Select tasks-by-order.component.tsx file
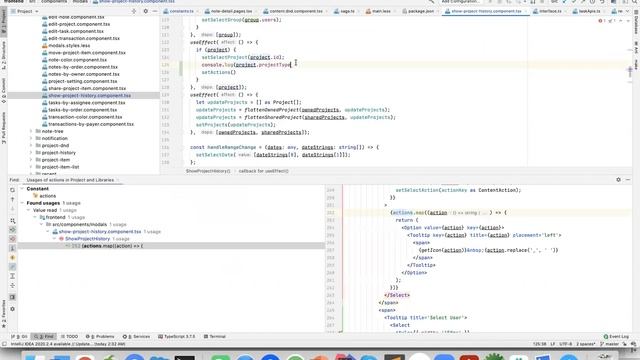Image resolution: width=640 pixels, height=360 pixels. (x=82, y=110)
